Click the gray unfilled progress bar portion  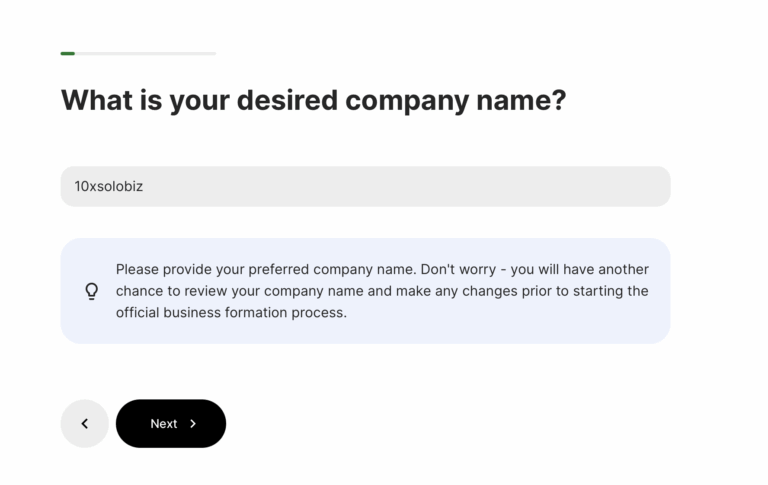[145, 53]
